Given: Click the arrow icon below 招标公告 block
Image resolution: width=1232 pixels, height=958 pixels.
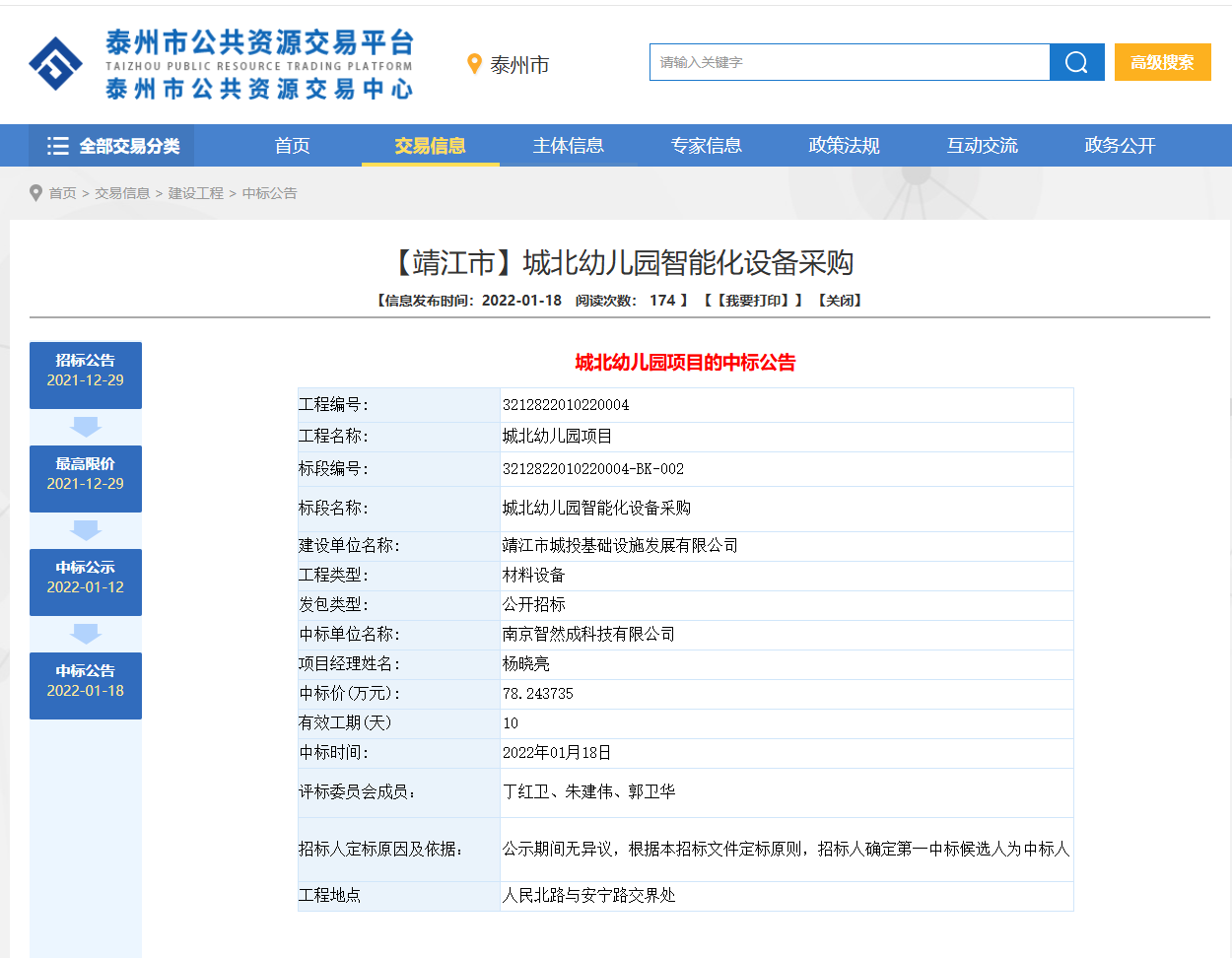Looking at the screenshot, I should (x=85, y=425).
